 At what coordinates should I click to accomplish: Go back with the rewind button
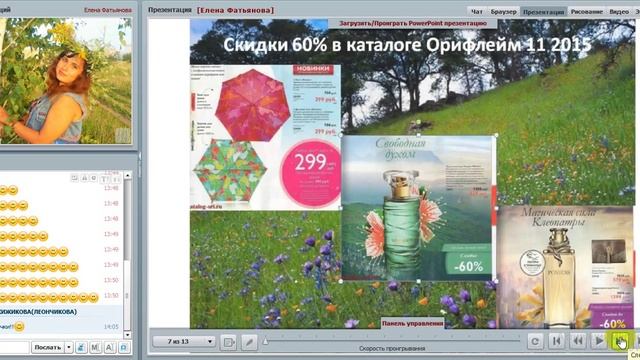578,341
